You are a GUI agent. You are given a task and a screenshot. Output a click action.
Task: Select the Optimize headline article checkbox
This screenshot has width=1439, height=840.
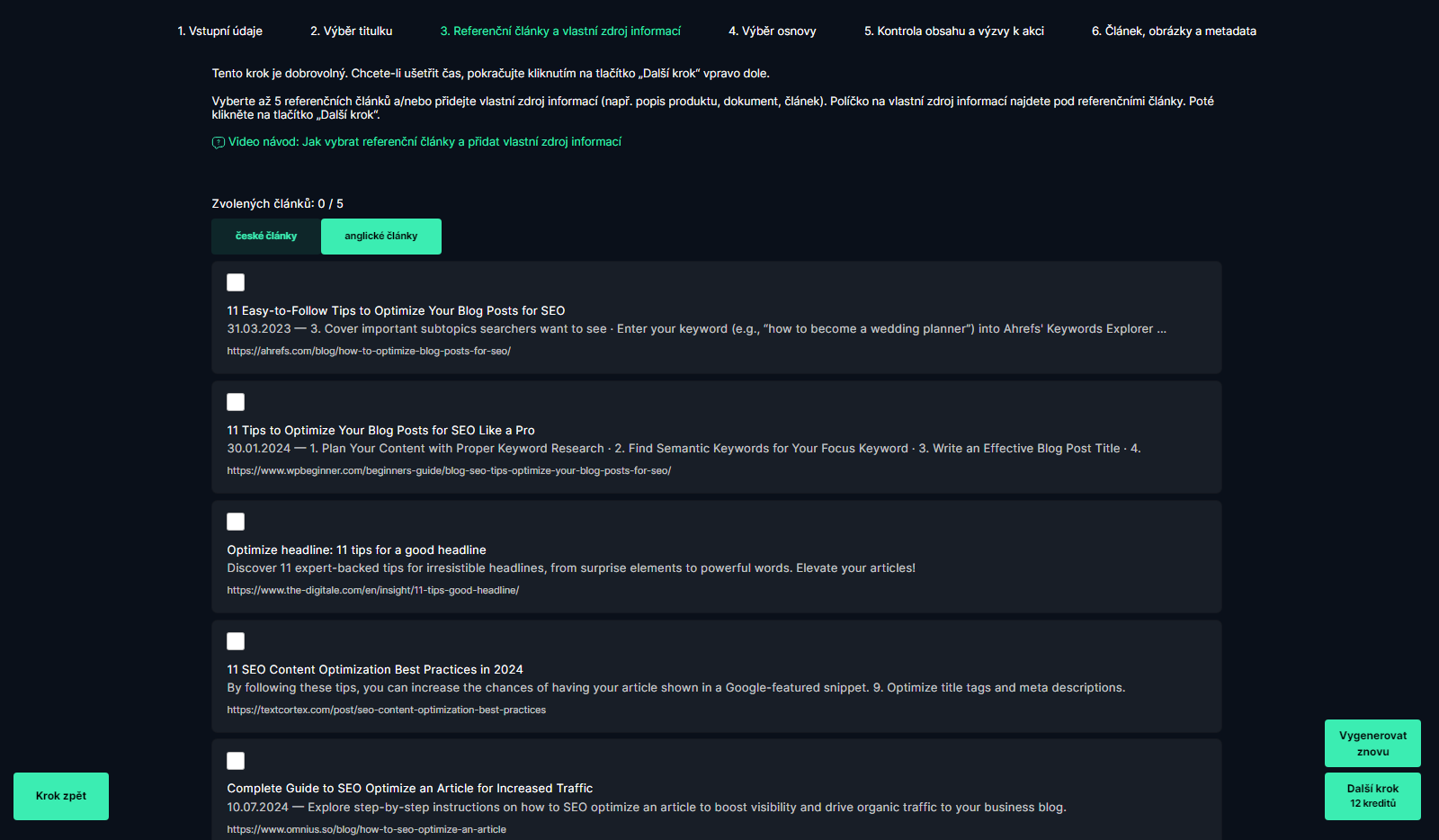pos(236,522)
